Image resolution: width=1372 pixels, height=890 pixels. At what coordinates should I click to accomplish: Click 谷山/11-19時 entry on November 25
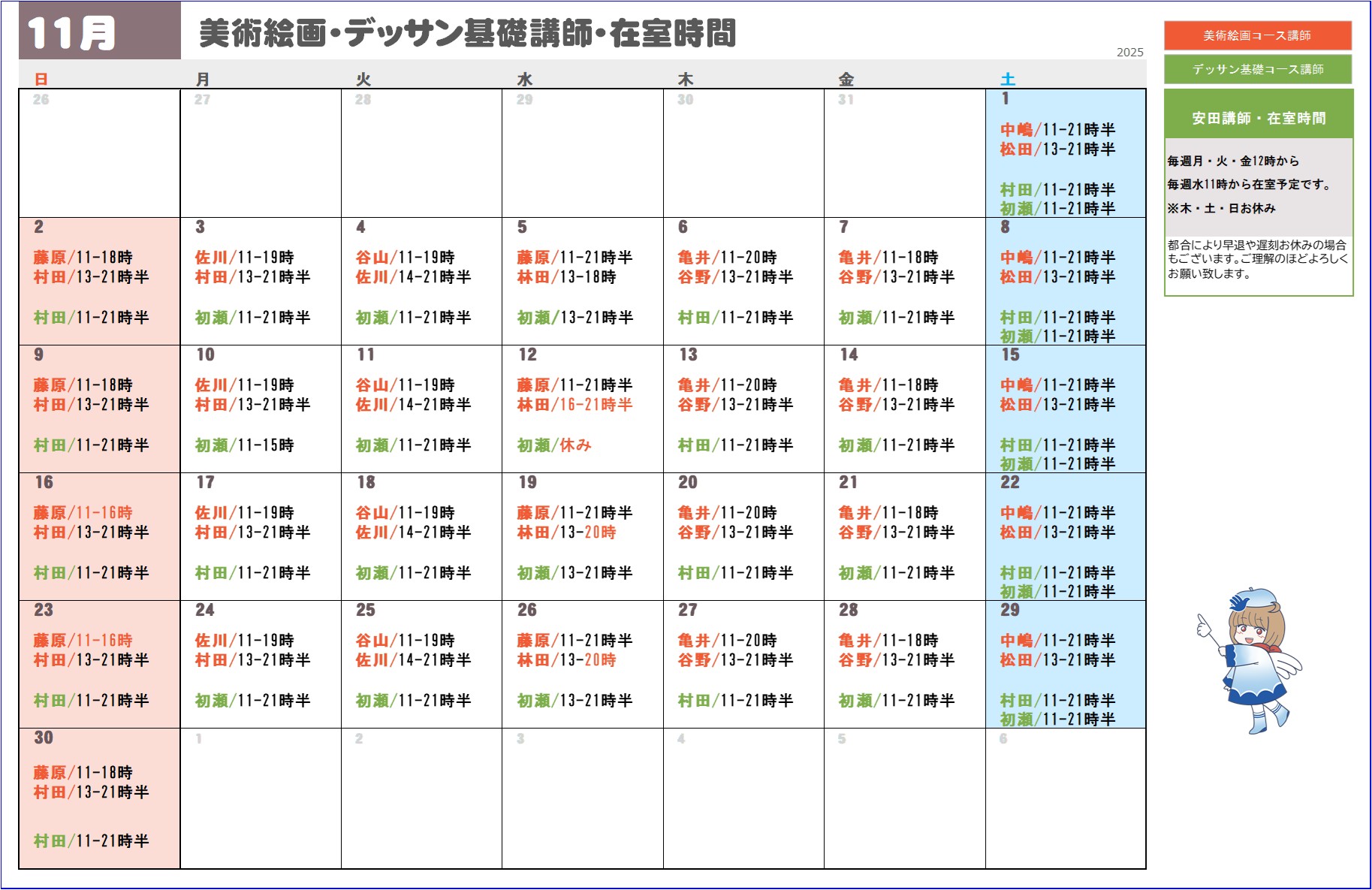click(x=405, y=641)
